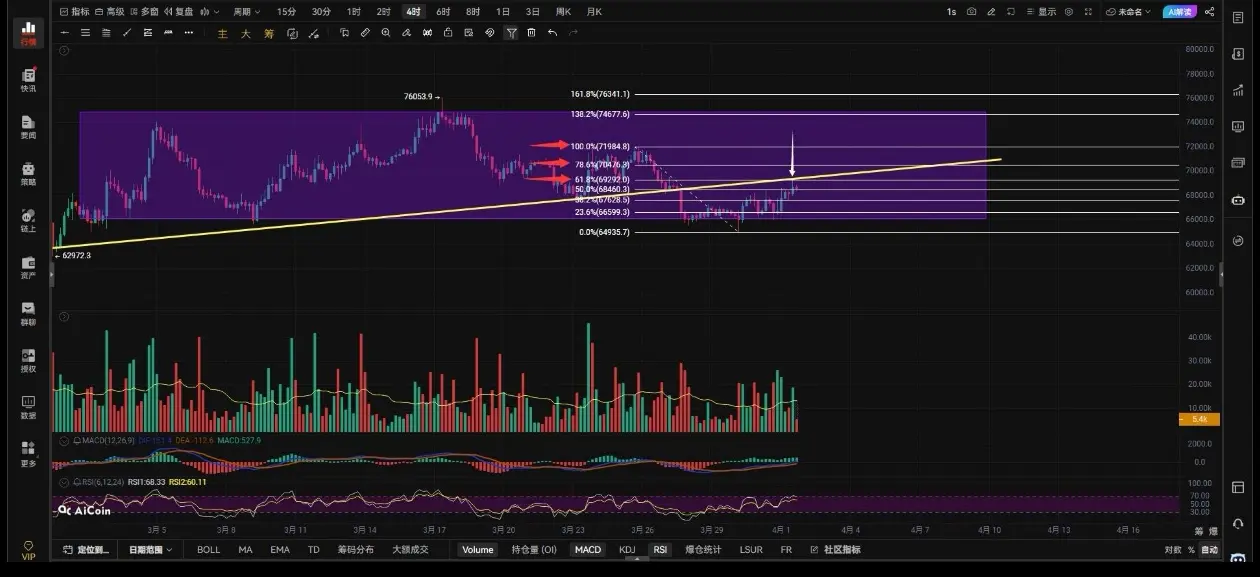Toggle the 持仓量 (OI) indicator
Viewport: 1260px width, 577px height.
click(534, 549)
